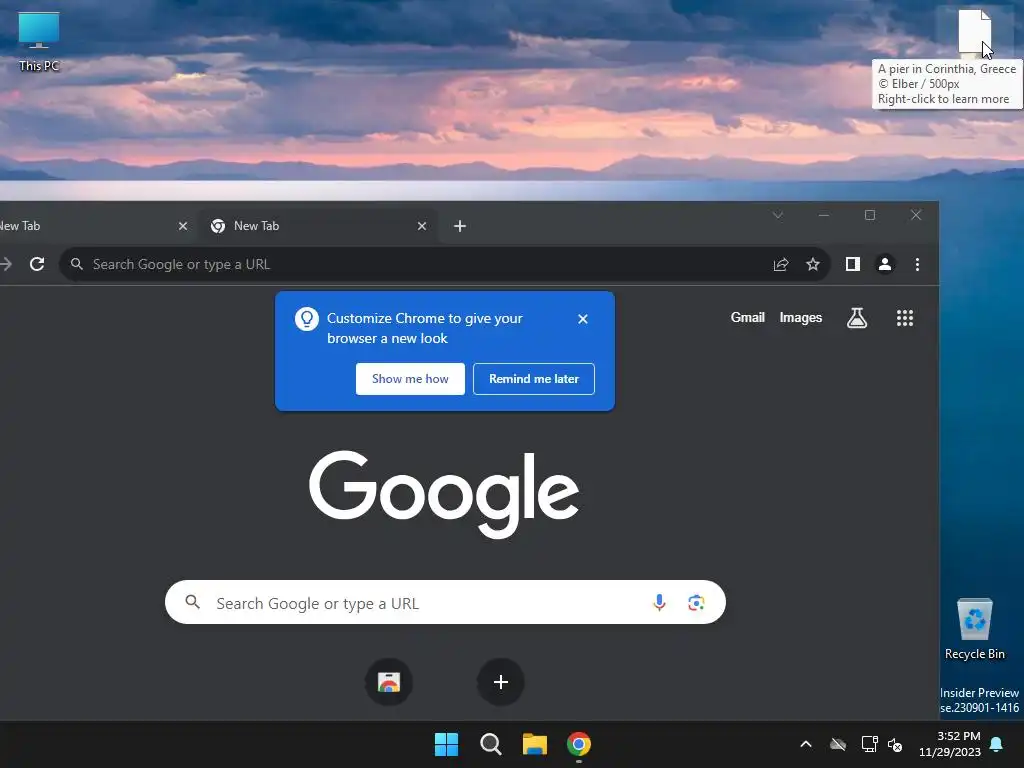Screen dimensions: 1024x768
Task: Click Show me how
Action: point(410,379)
